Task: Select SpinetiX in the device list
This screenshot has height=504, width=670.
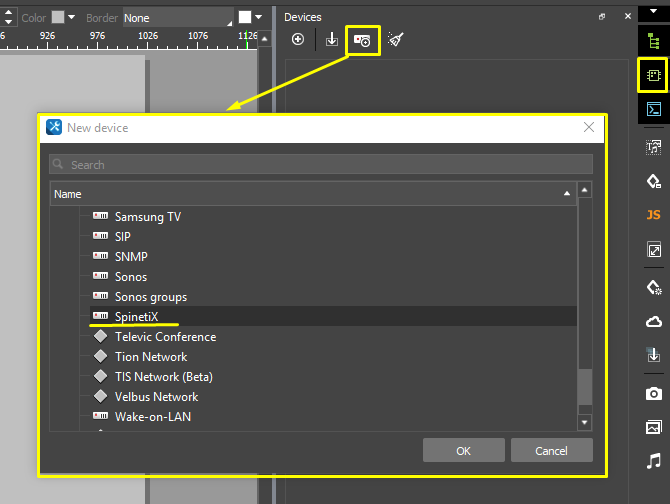Action: 144,317
